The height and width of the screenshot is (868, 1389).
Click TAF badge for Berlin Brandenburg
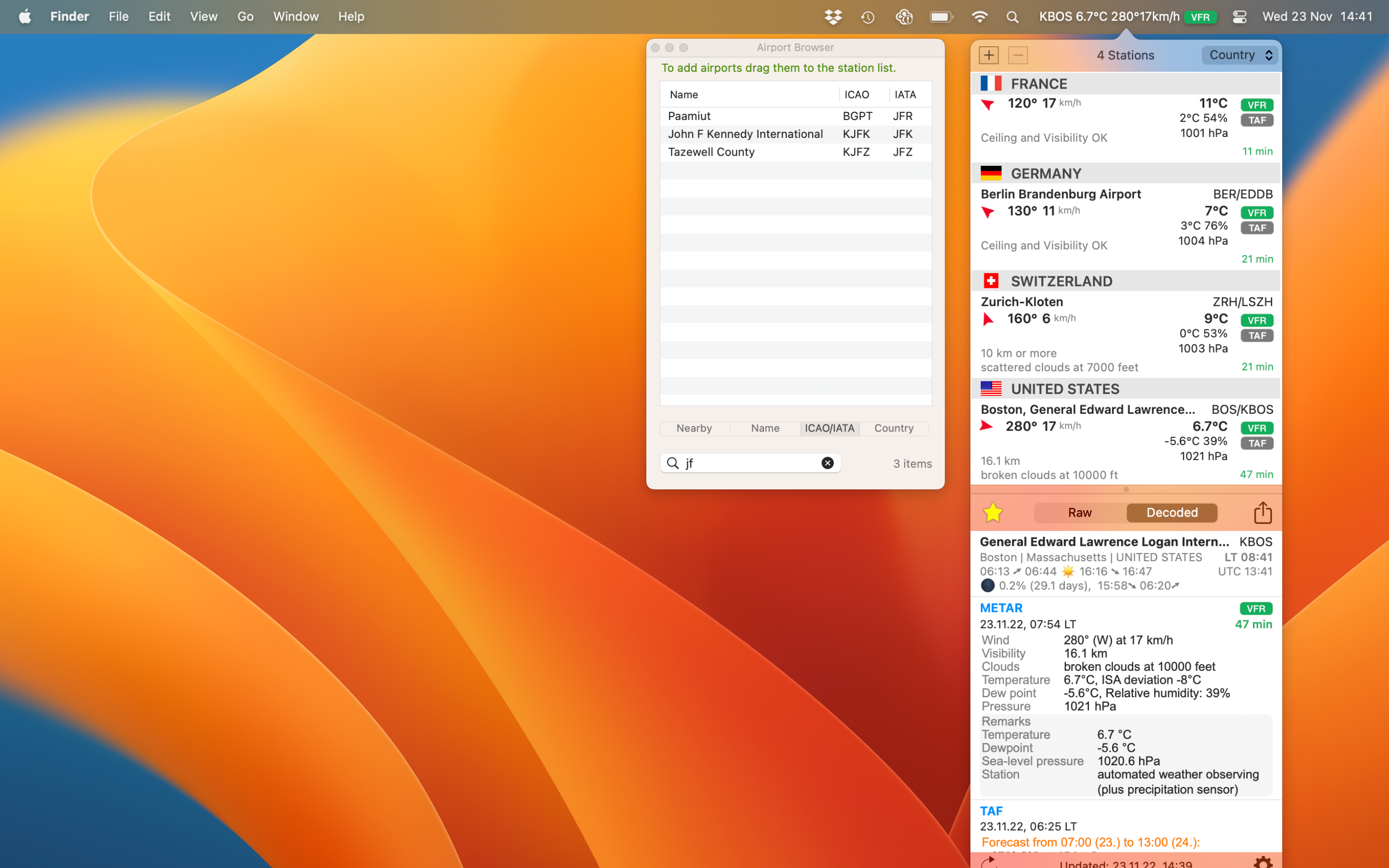(x=1256, y=228)
